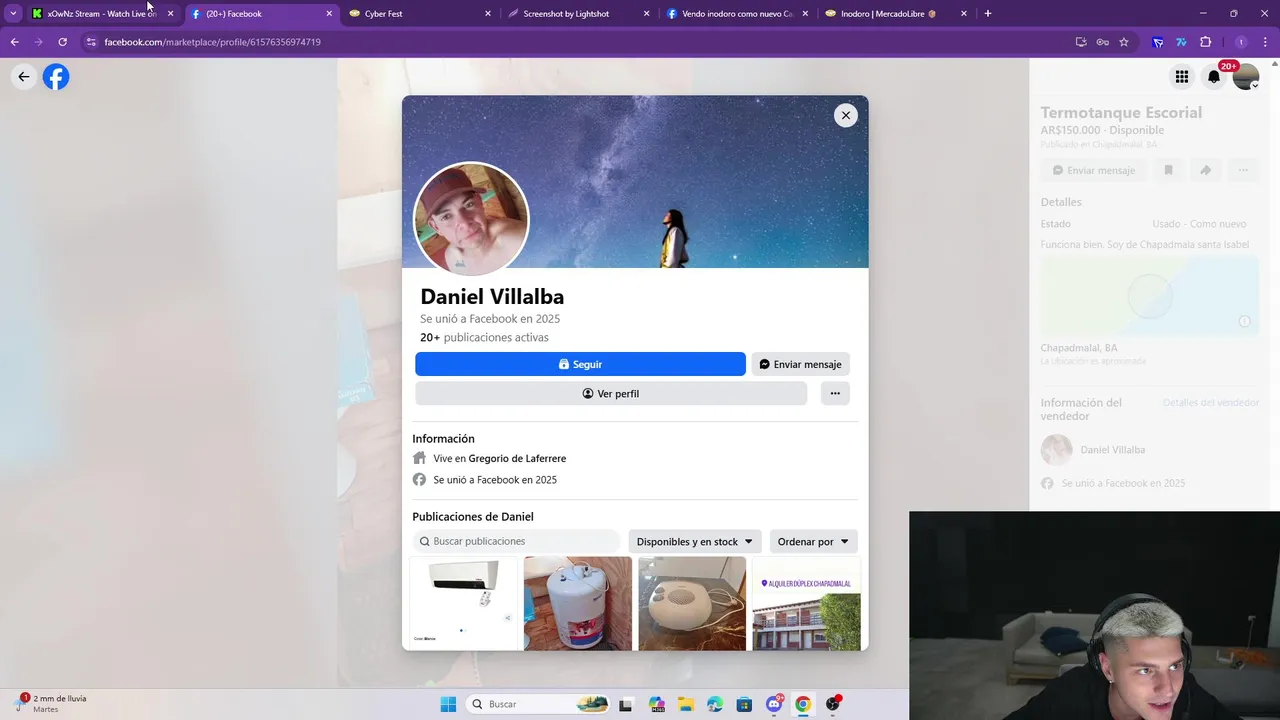Screen dimensions: 1280x720
Task: Open the Extensions puzzle icon
Action: pyautogui.click(x=1205, y=42)
